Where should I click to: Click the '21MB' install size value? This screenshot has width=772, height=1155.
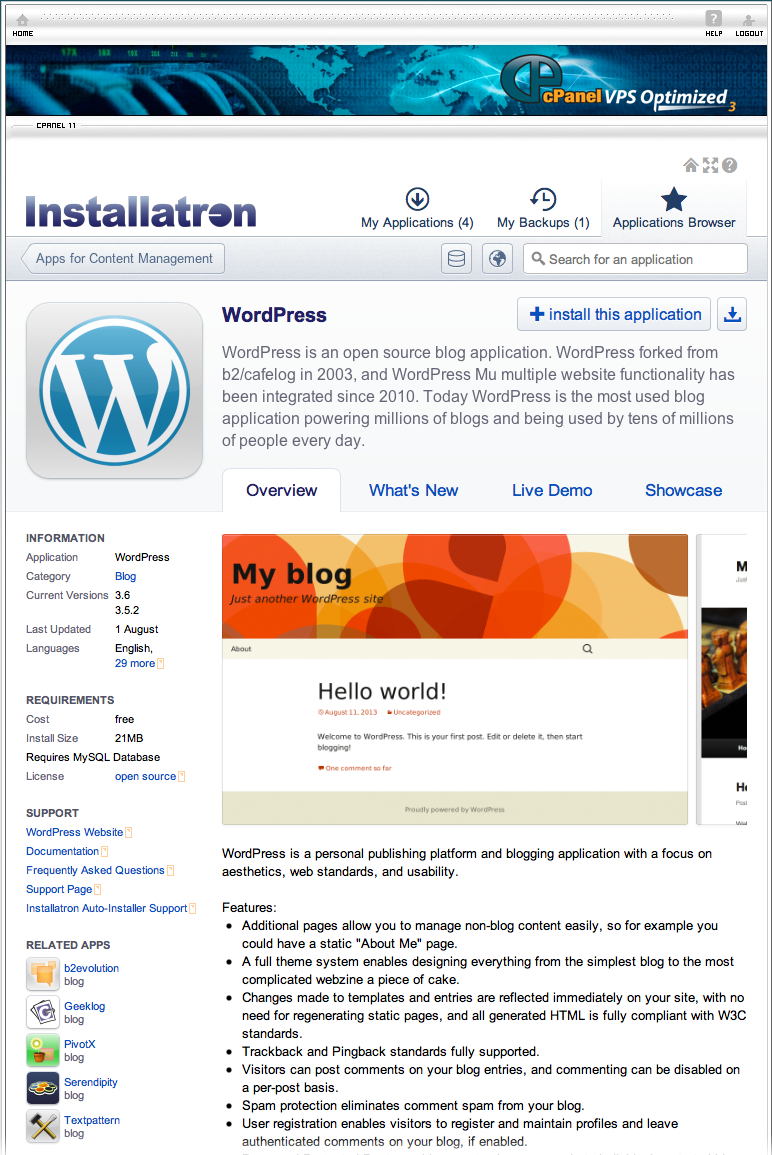[x=129, y=738]
